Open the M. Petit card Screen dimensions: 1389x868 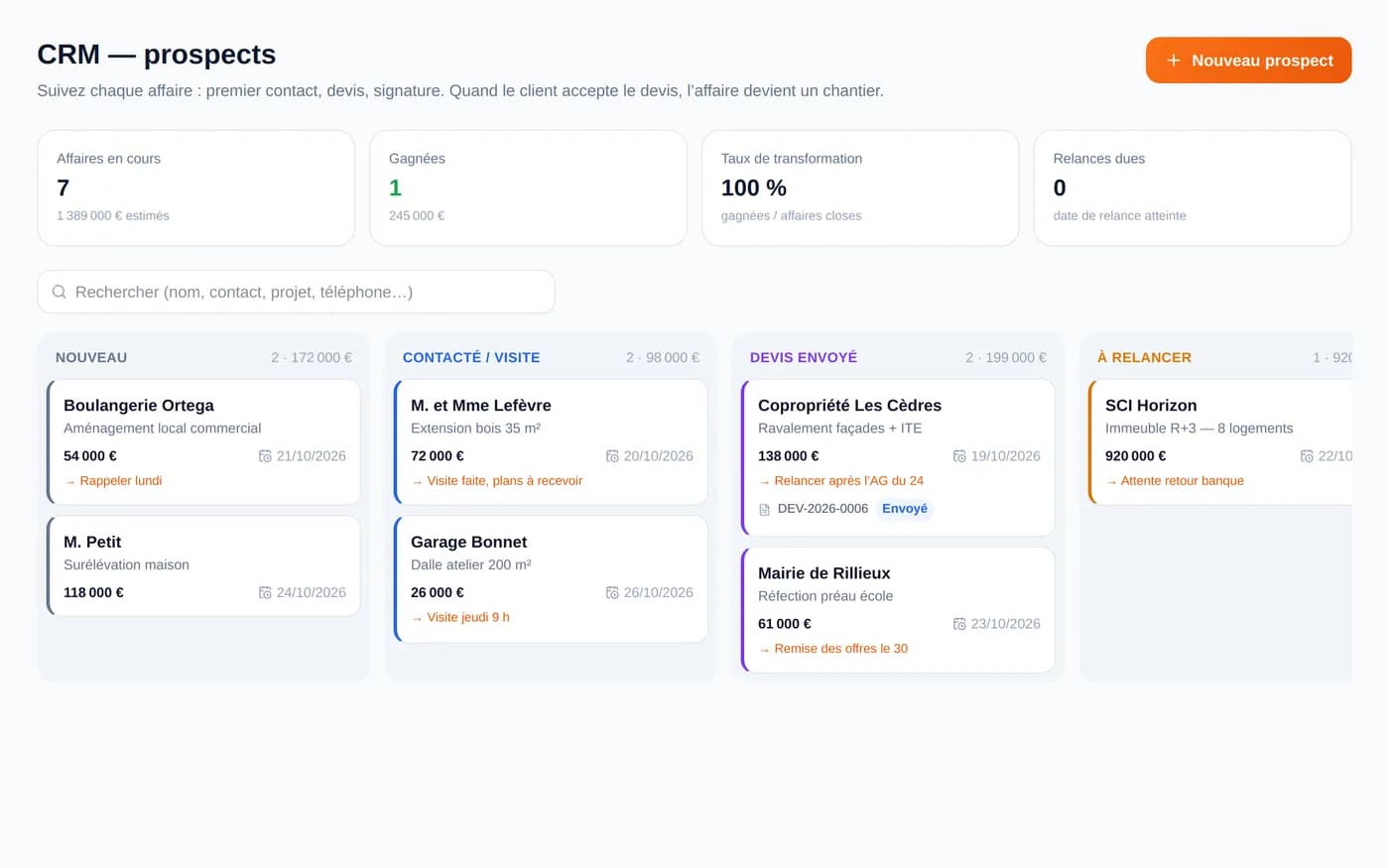[203, 565]
